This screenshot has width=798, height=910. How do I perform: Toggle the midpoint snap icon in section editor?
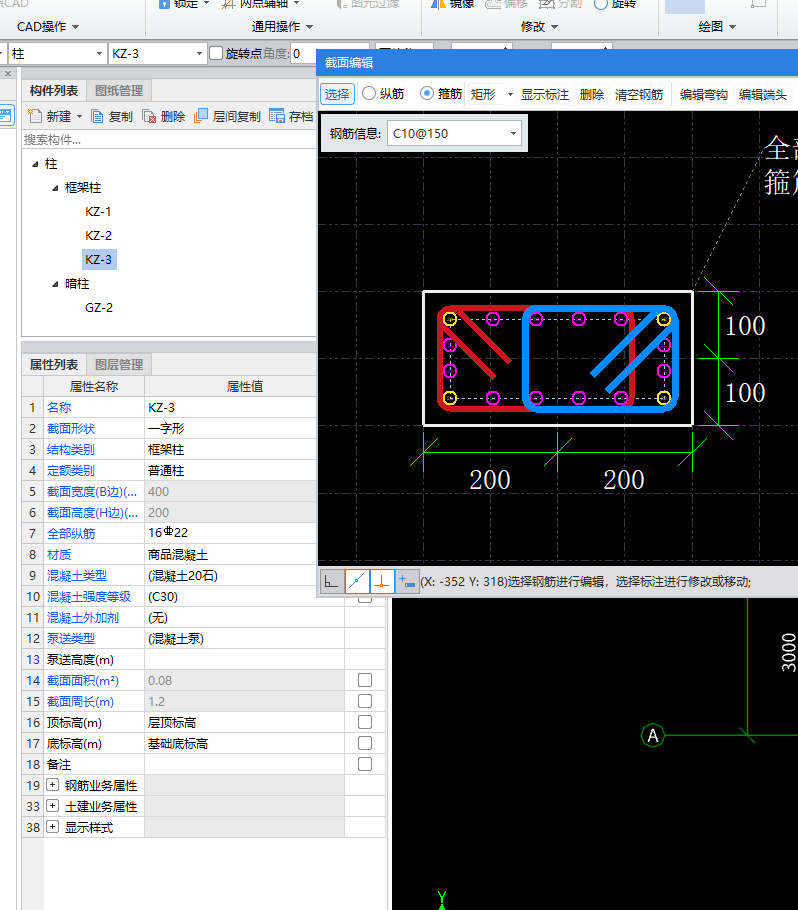[x=358, y=581]
